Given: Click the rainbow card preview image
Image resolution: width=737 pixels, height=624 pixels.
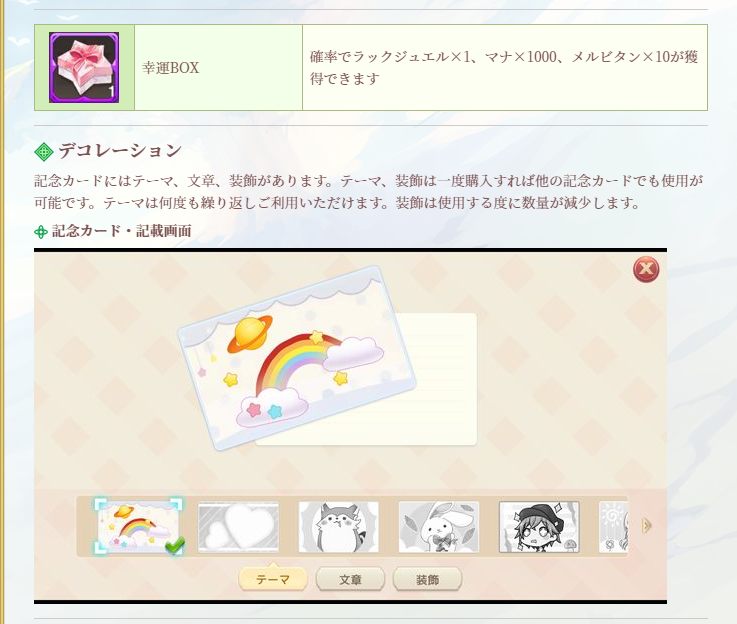Looking at the screenshot, I should [x=297, y=358].
